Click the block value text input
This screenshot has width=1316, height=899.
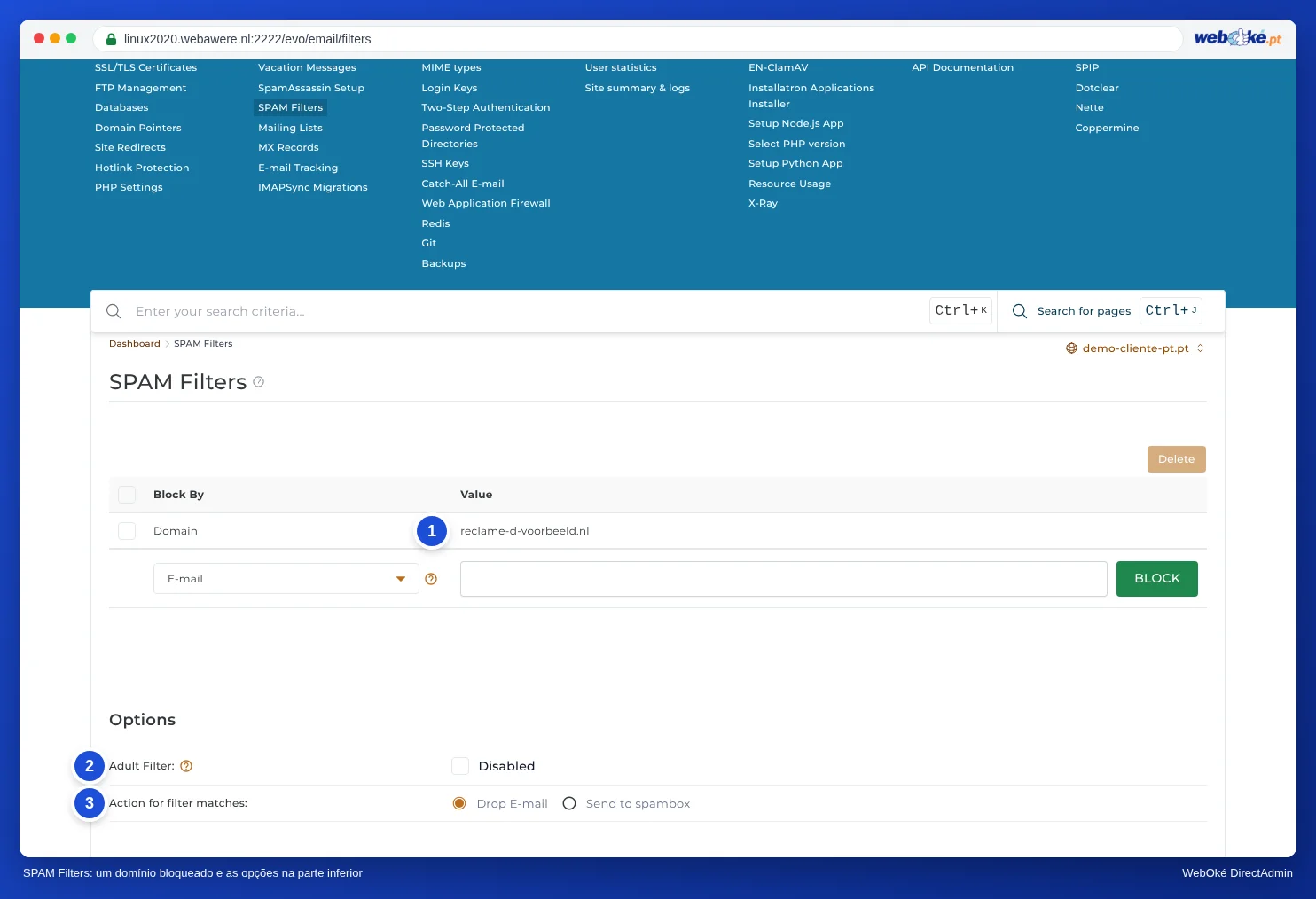pos(784,579)
